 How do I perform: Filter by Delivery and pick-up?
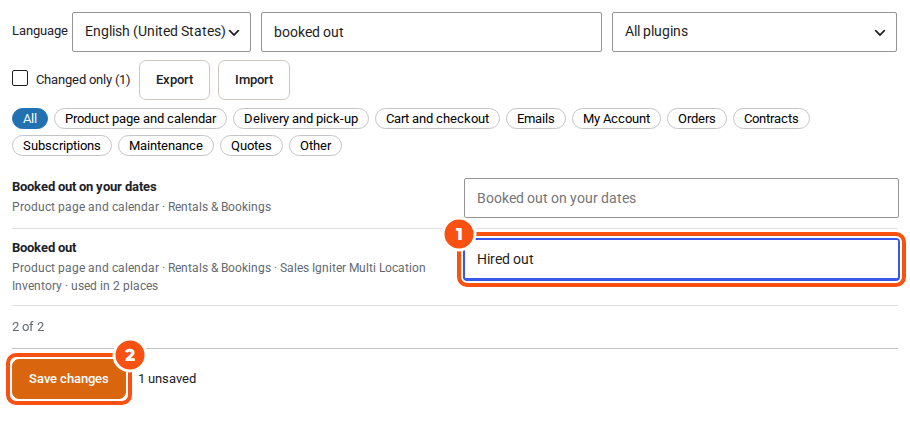(301, 118)
